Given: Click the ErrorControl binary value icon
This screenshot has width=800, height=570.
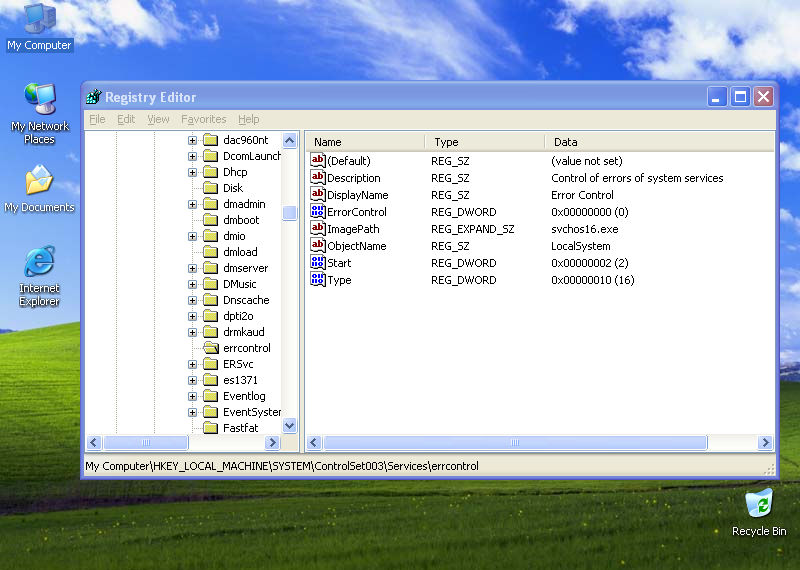Looking at the screenshot, I should click(x=318, y=212).
